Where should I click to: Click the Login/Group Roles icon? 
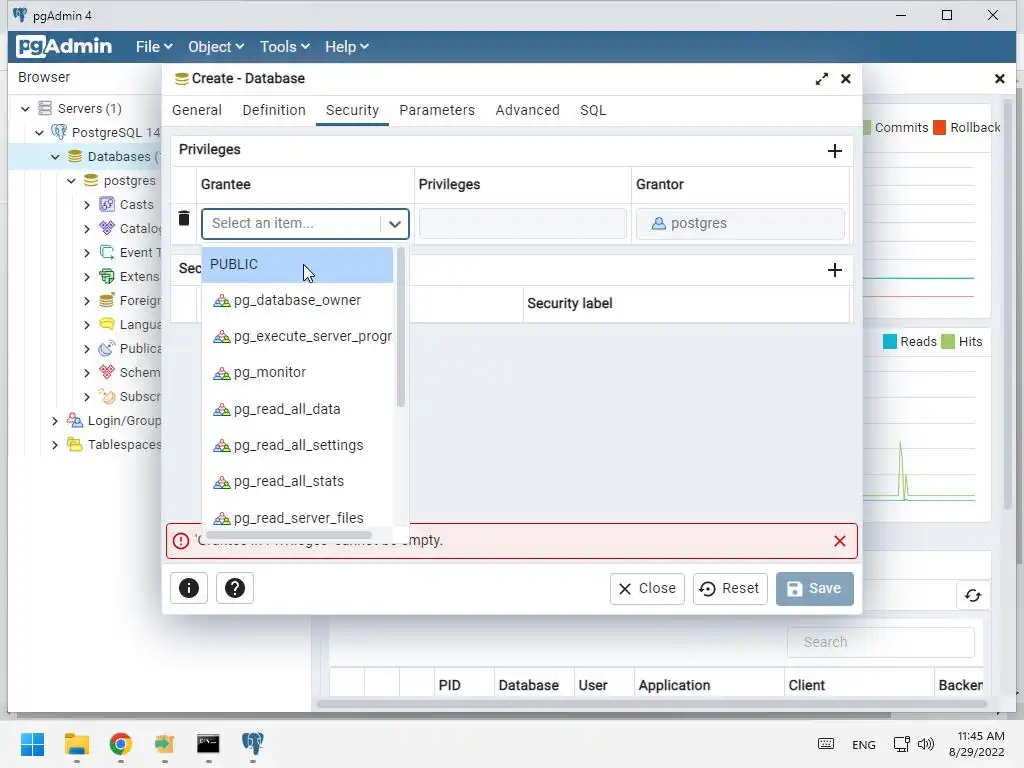pos(75,420)
